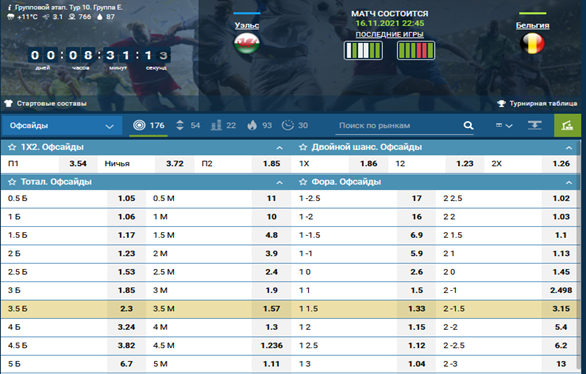Click the Wales flag icon
The image size is (586, 374).
[247, 43]
